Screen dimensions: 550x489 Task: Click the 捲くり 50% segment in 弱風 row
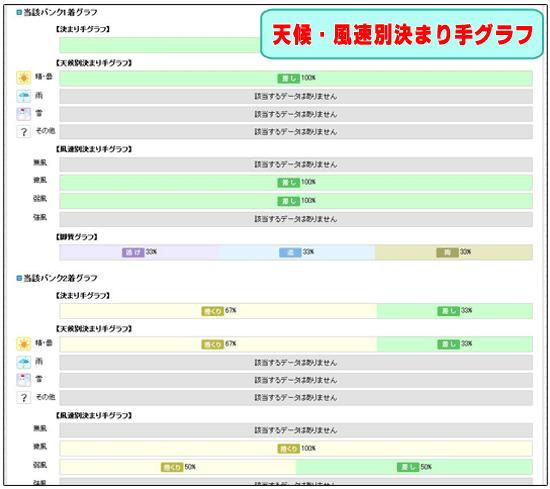click(178, 467)
